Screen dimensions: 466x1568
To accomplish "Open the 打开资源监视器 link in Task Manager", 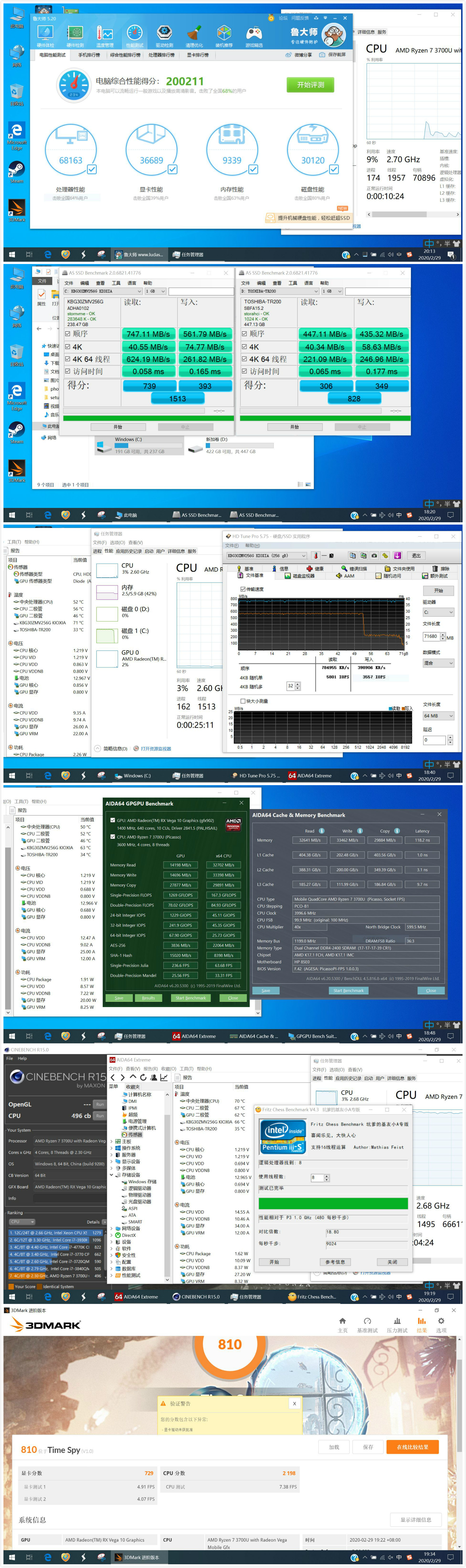I will (x=156, y=749).
